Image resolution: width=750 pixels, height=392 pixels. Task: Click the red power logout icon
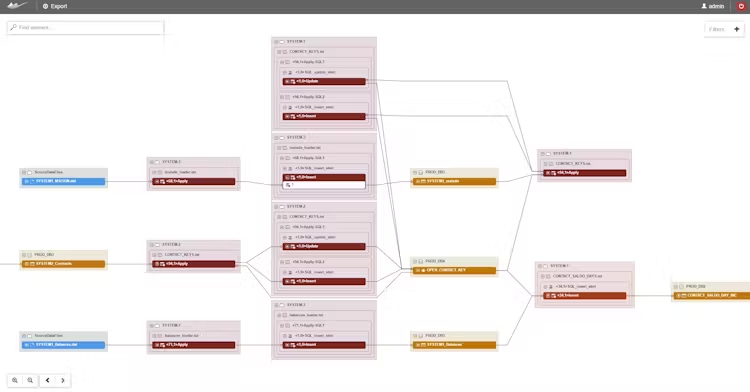741,6
